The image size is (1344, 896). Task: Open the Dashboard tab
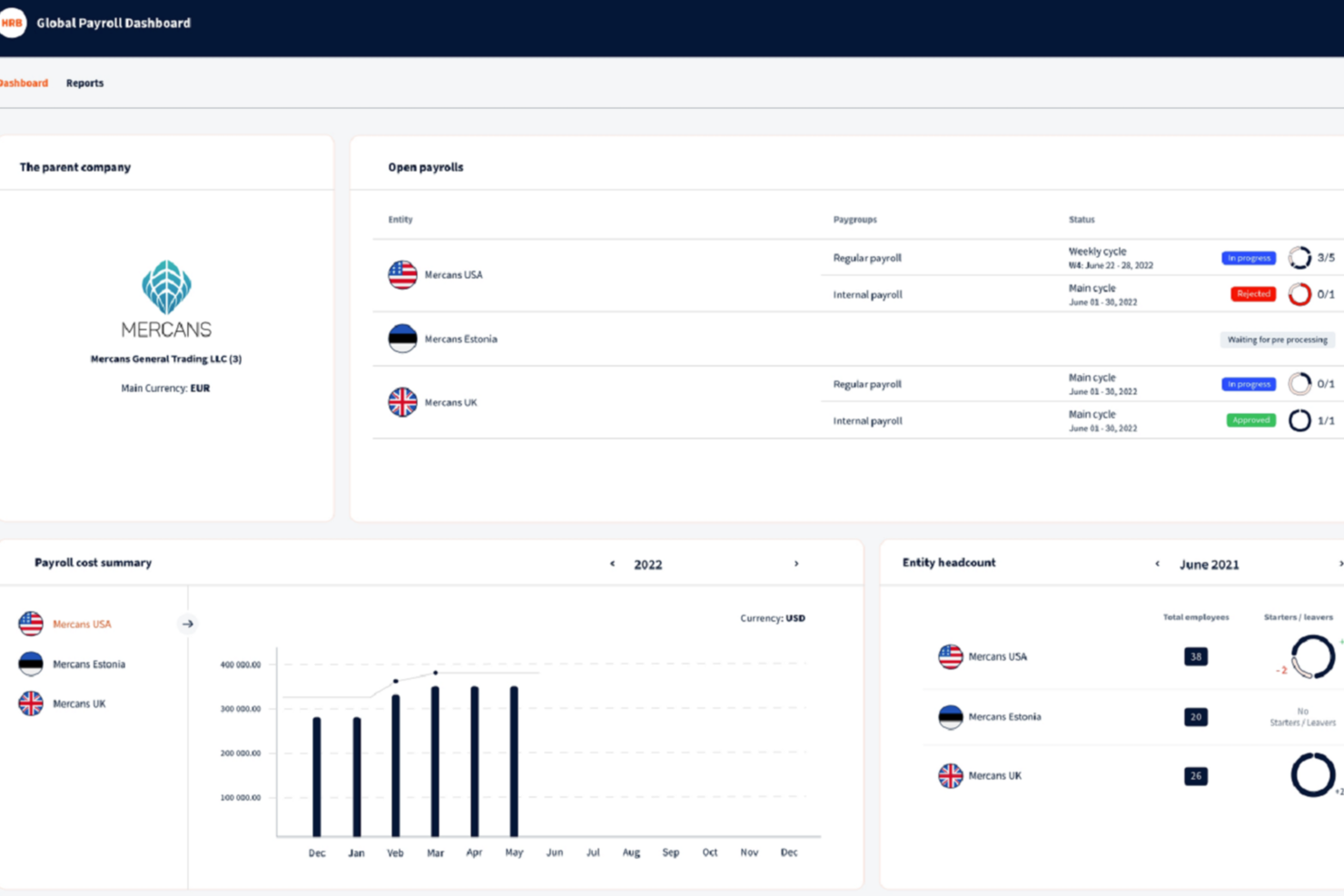pyautogui.click(x=24, y=83)
